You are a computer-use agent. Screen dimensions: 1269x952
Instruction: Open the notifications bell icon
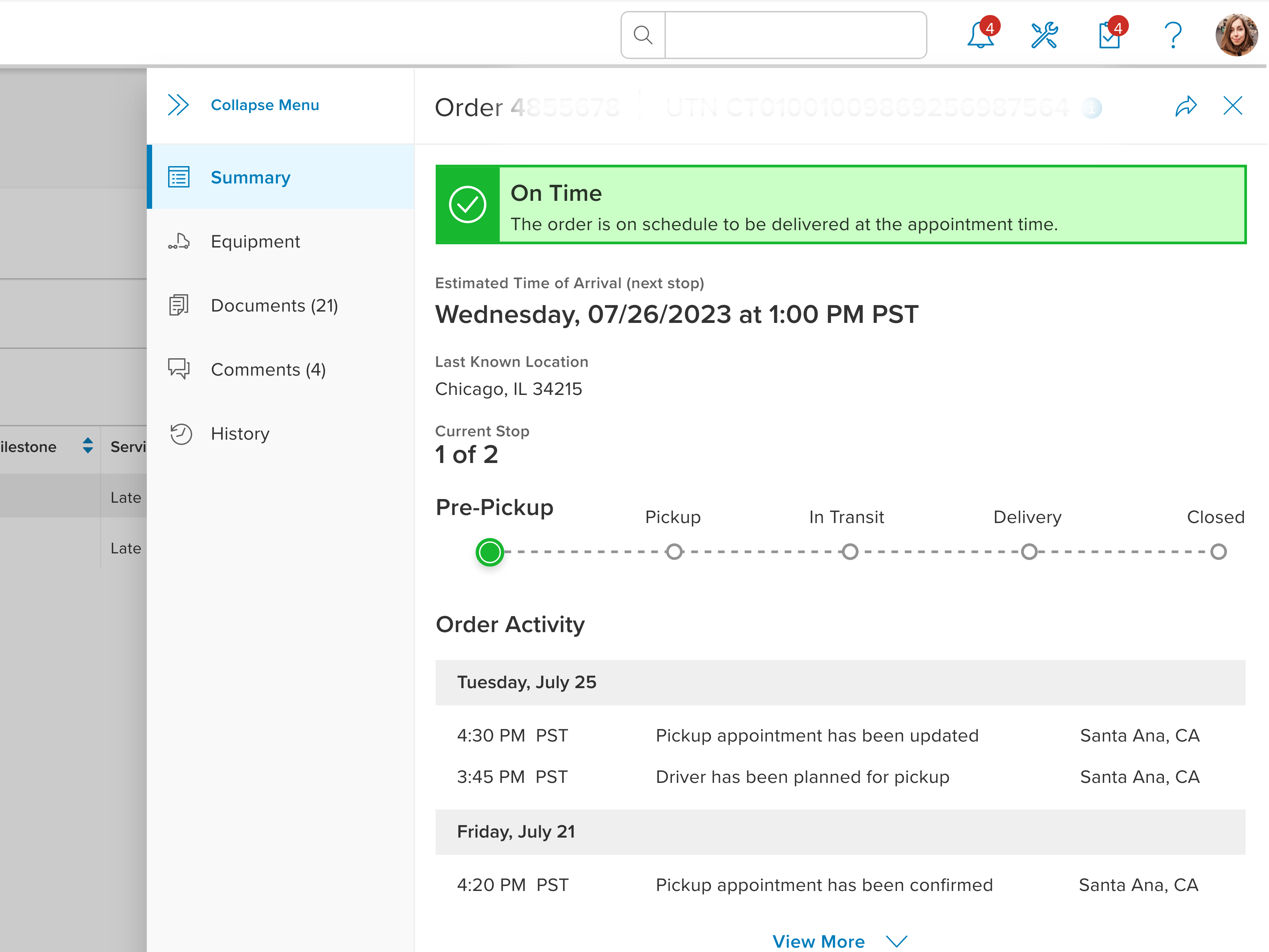(x=980, y=36)
